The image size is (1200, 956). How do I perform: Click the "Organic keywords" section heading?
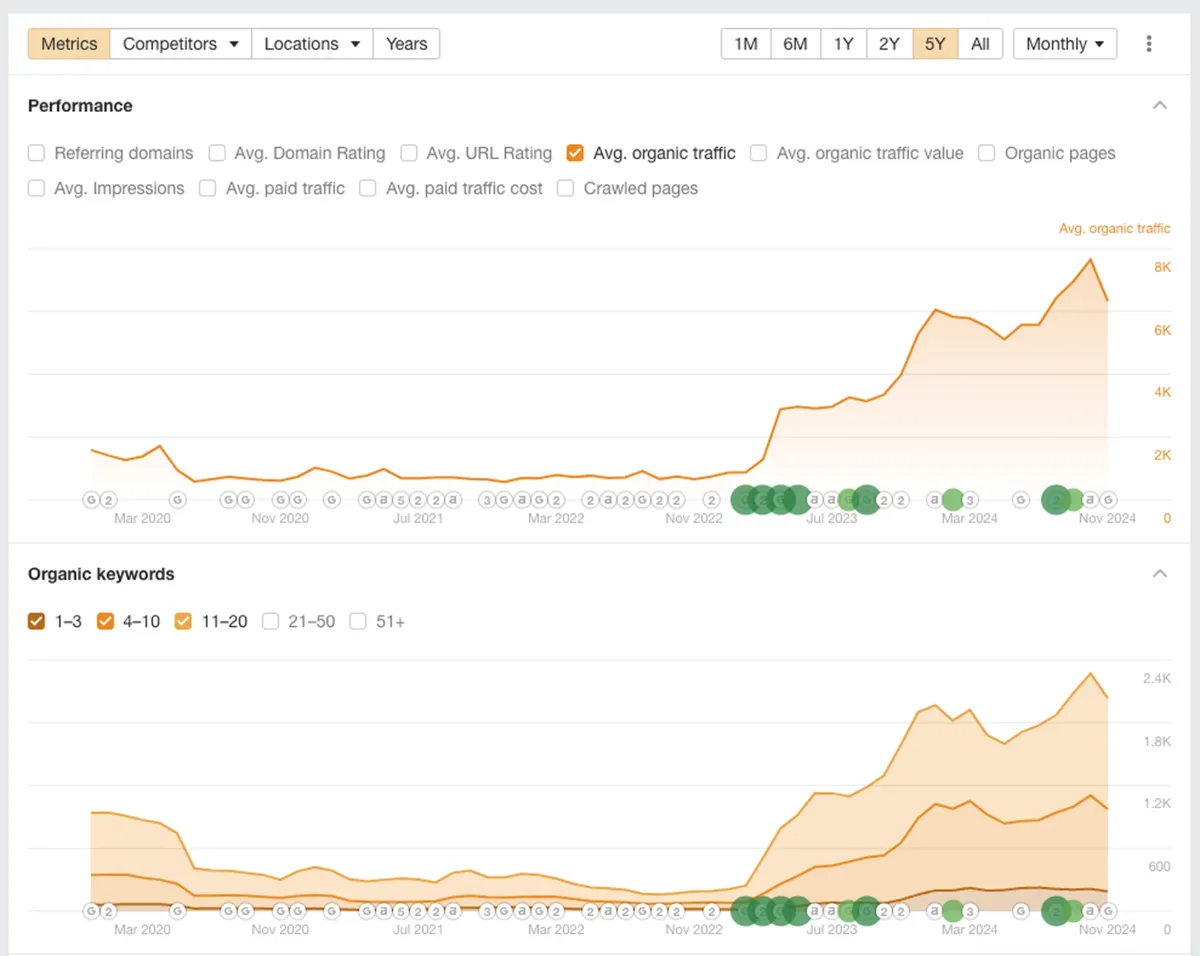(101, 574)
